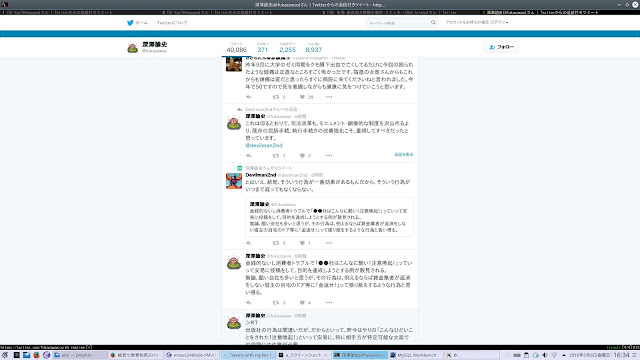Show hidden system tray icons arrow

tap(564, 355)
